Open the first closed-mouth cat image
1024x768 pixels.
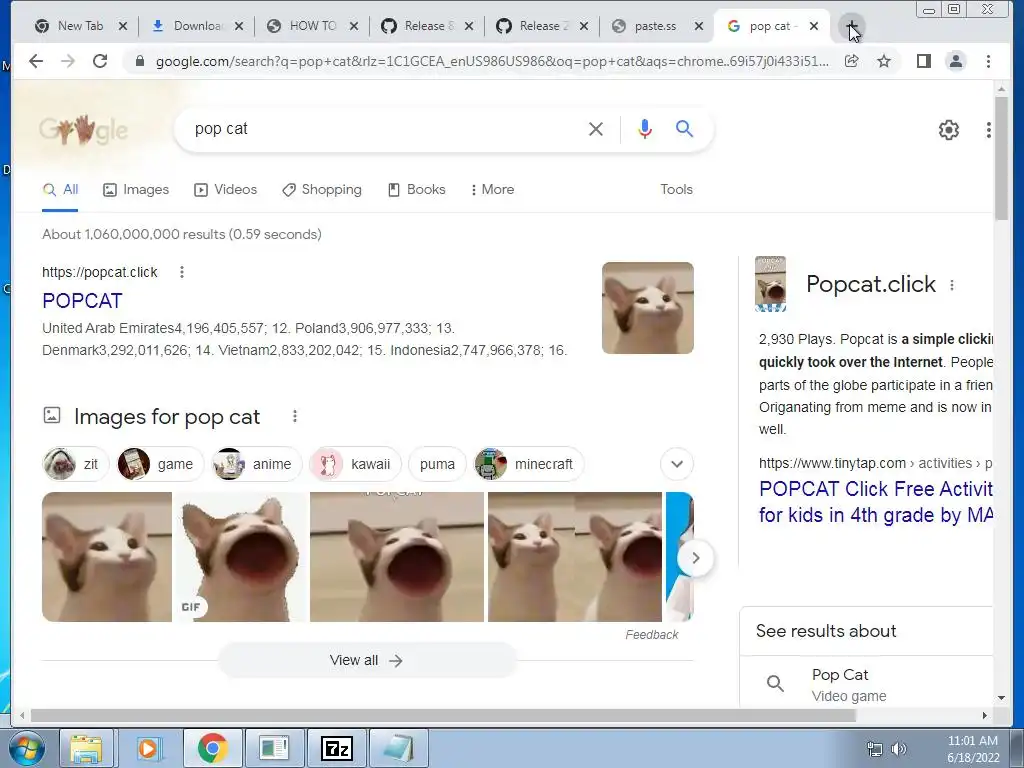pos(107,557)
